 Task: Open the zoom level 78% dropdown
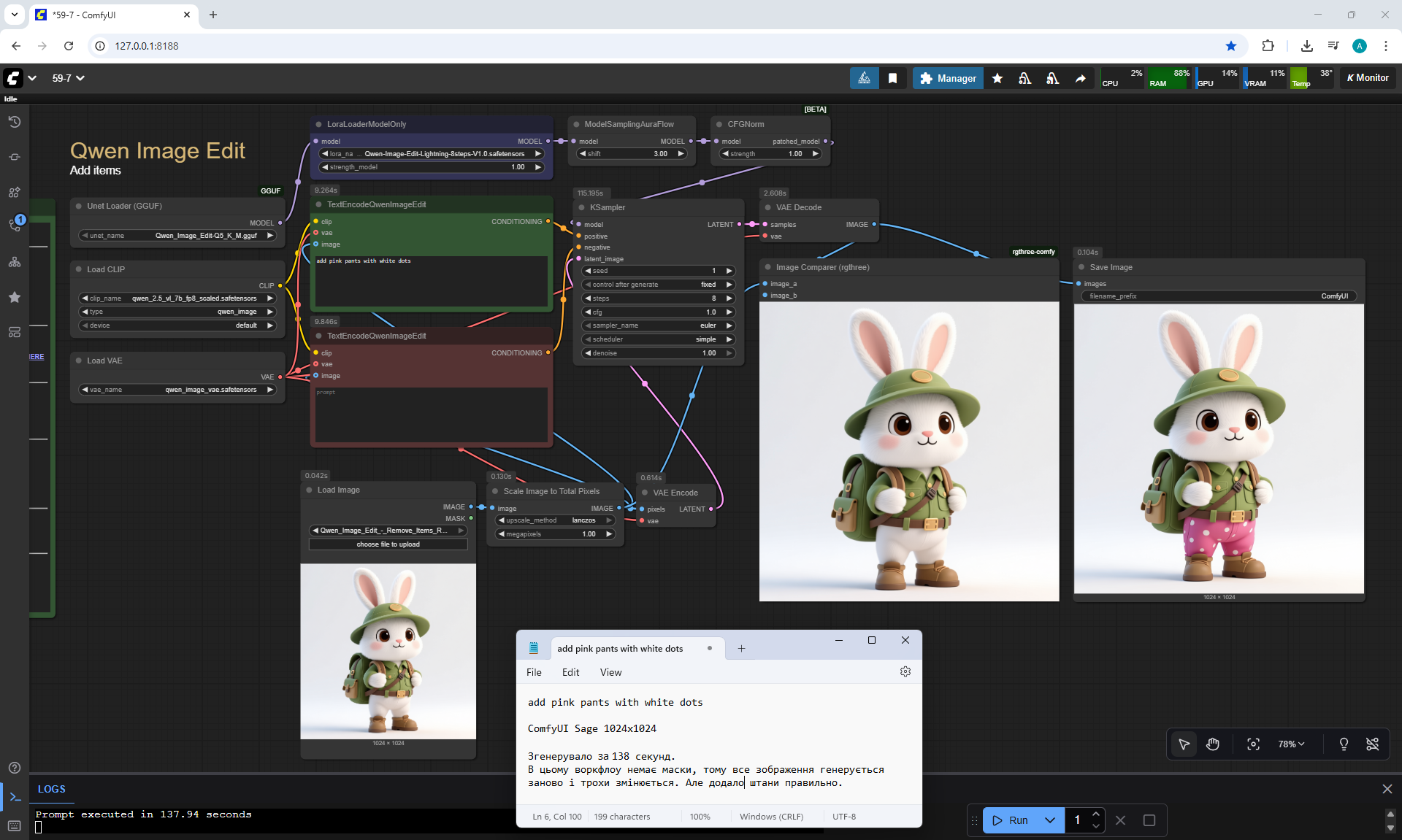tap(1290, 744)
